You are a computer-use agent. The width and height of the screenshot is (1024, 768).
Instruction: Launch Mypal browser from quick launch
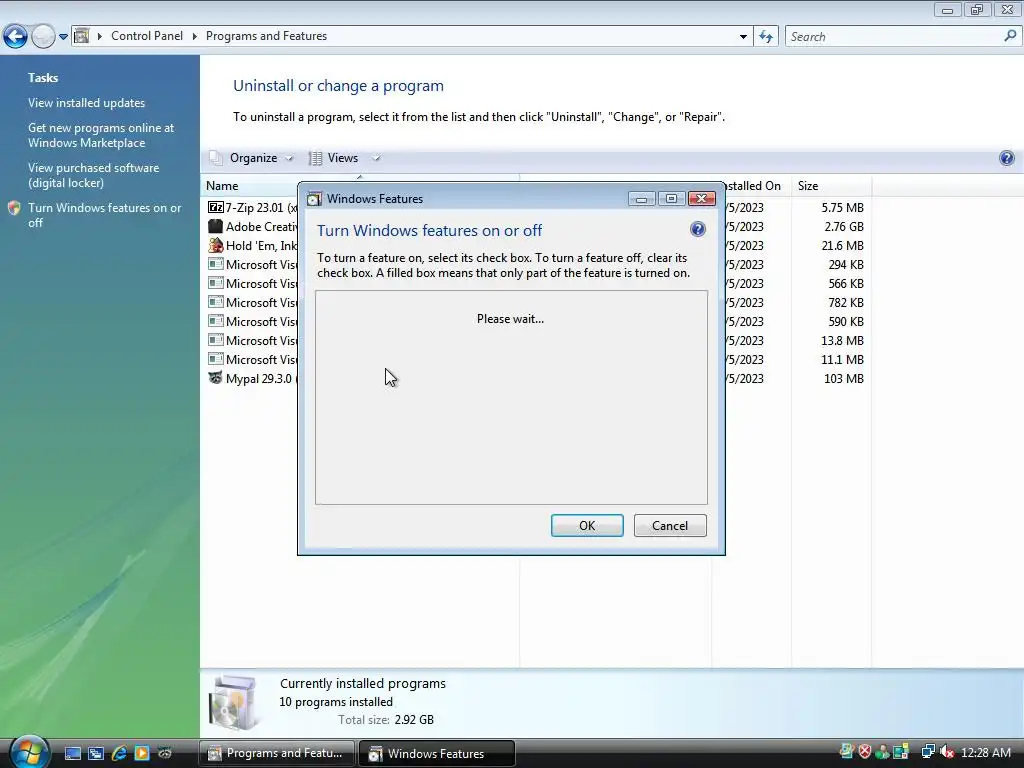pos(165,754)
